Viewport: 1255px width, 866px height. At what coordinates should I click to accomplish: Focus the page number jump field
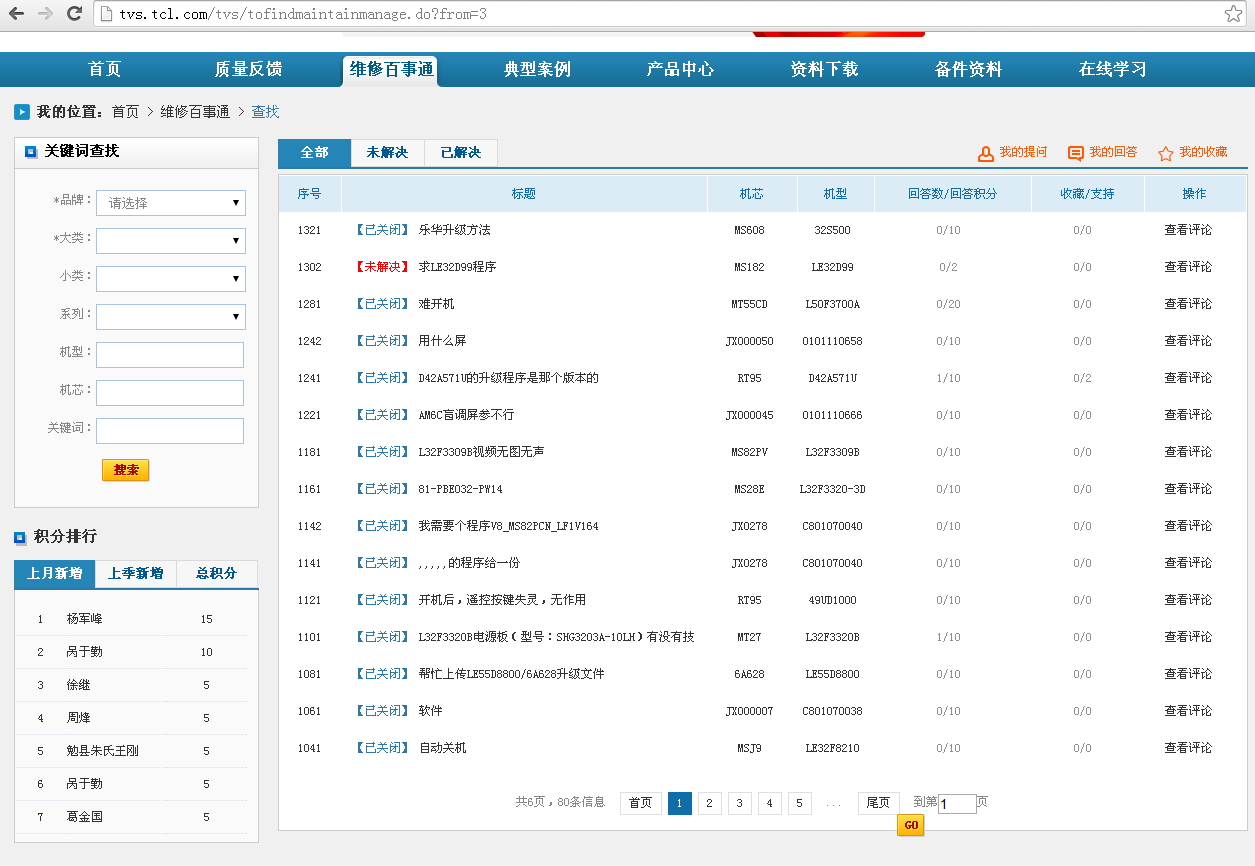957,804
